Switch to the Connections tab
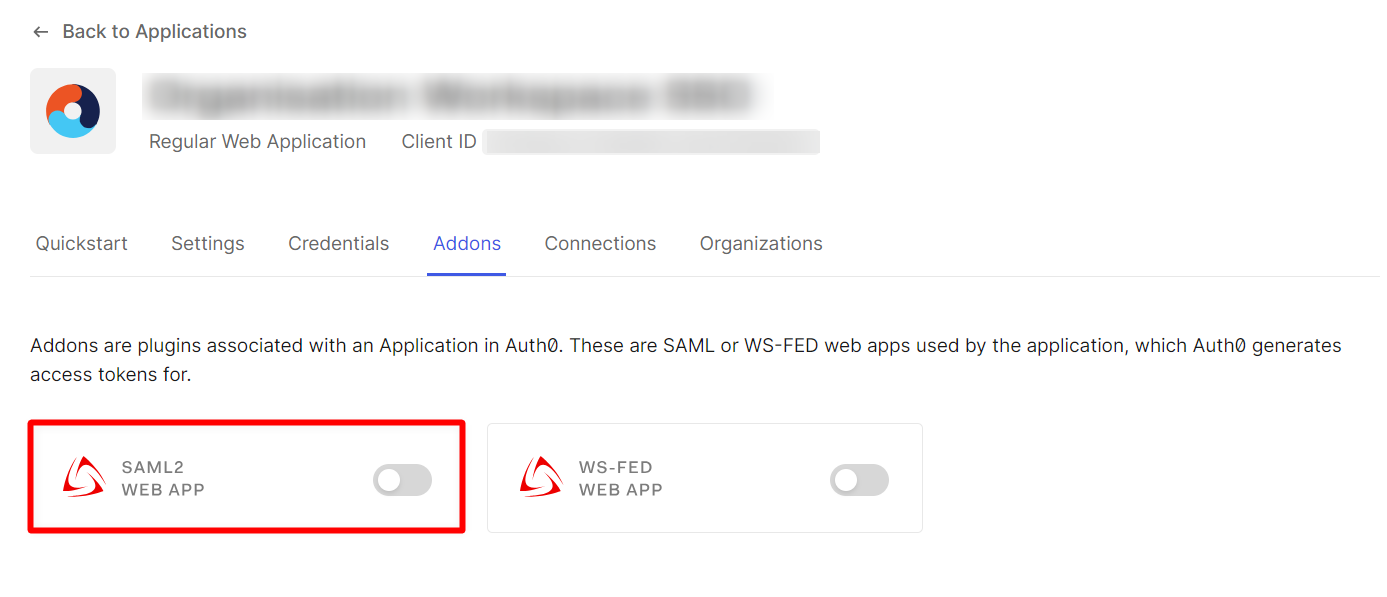 [x=600, y=243]
